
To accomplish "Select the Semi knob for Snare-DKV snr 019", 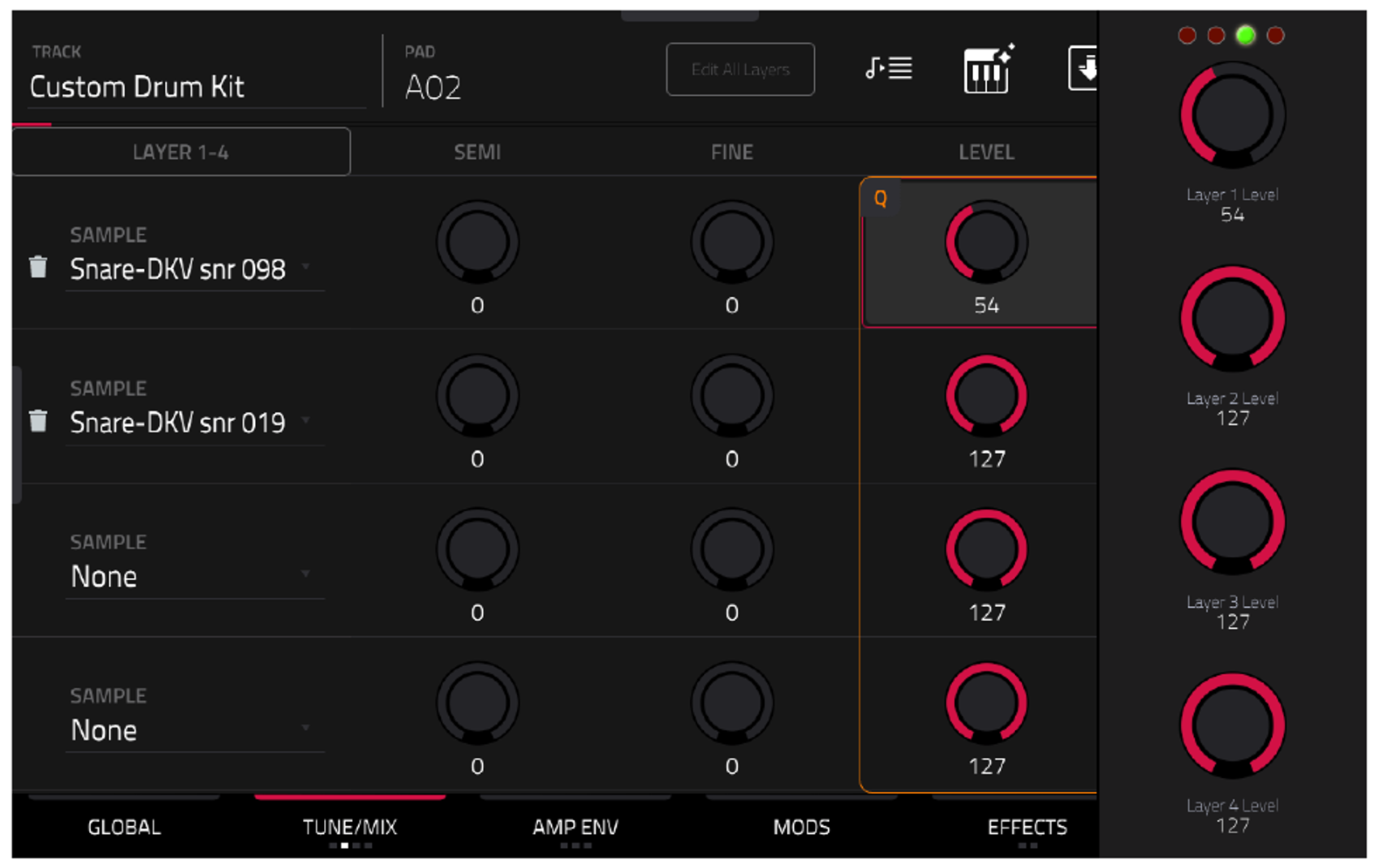I will 477,396.
